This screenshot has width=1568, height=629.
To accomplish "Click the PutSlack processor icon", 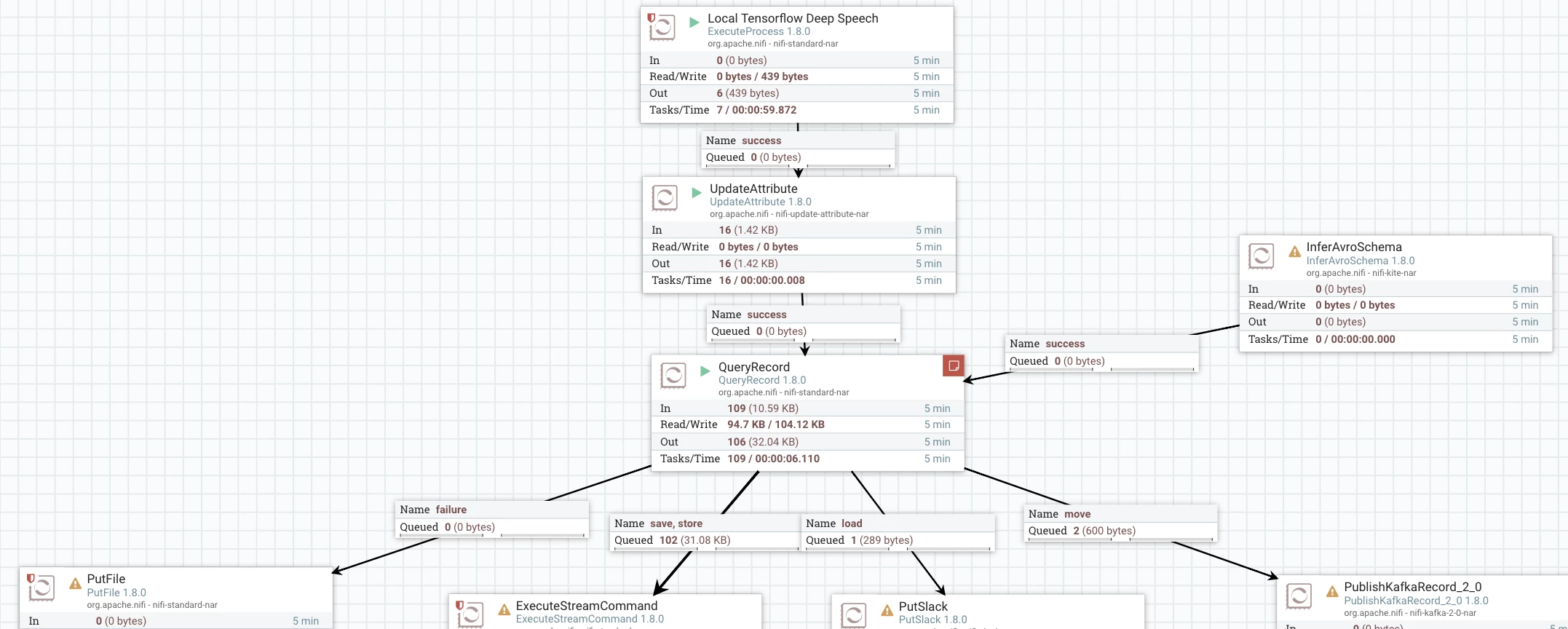I will [x=854, y=615].
